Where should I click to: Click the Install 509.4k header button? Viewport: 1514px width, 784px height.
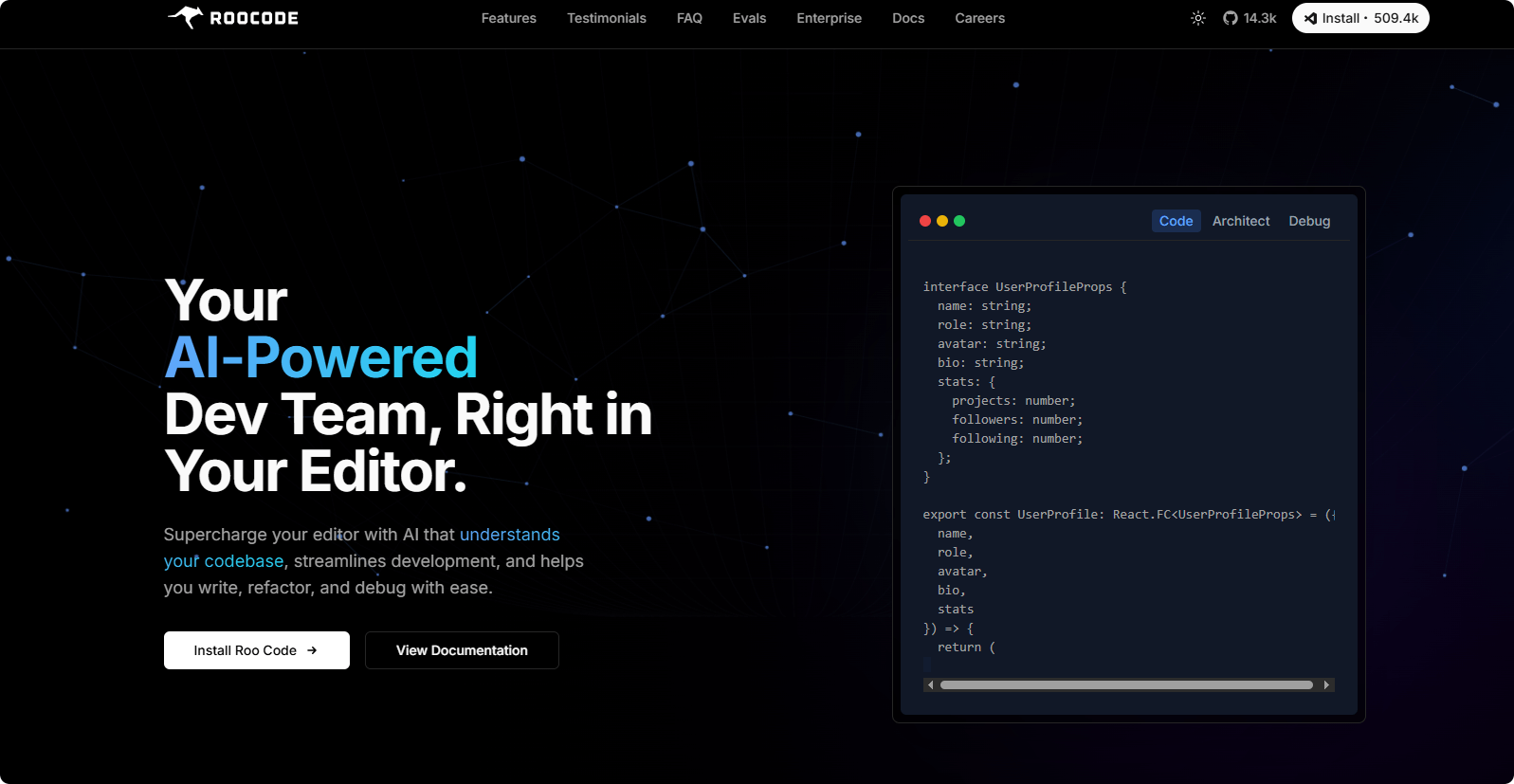1360,18
